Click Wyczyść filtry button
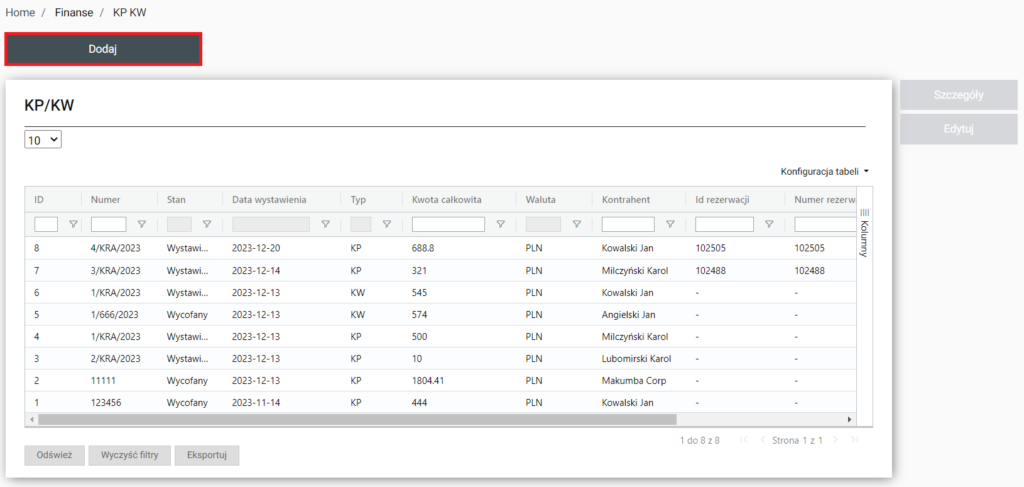The height and width of the screenshot is (487, 1024). click(x=129, y=455)
